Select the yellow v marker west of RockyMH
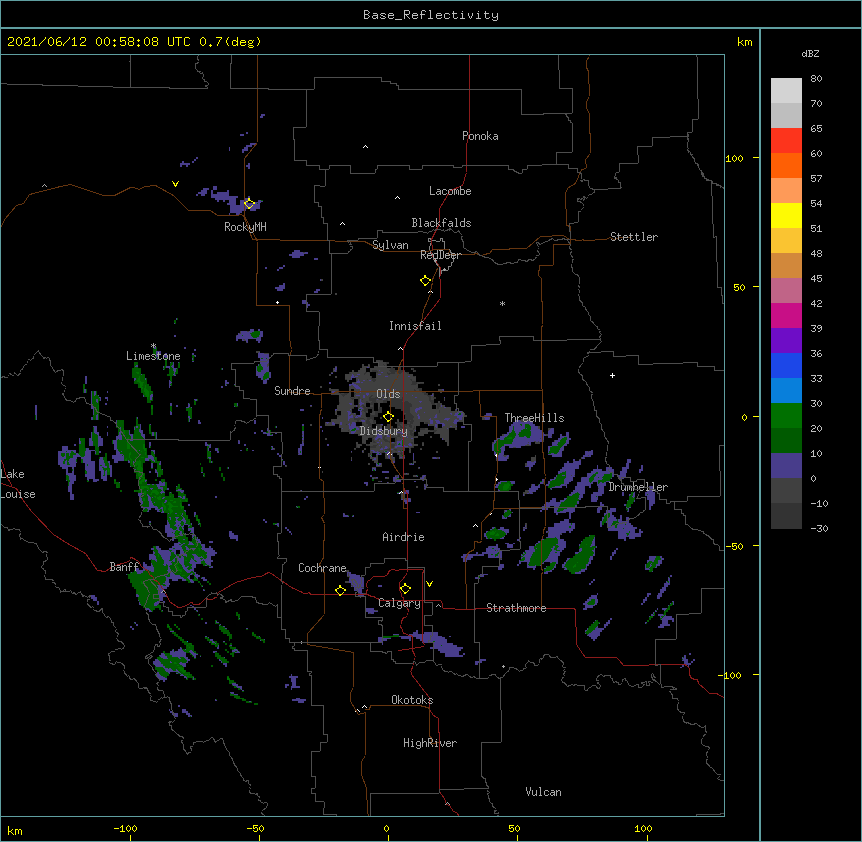The height and width of the screenshot is (842, 862). 175,184
